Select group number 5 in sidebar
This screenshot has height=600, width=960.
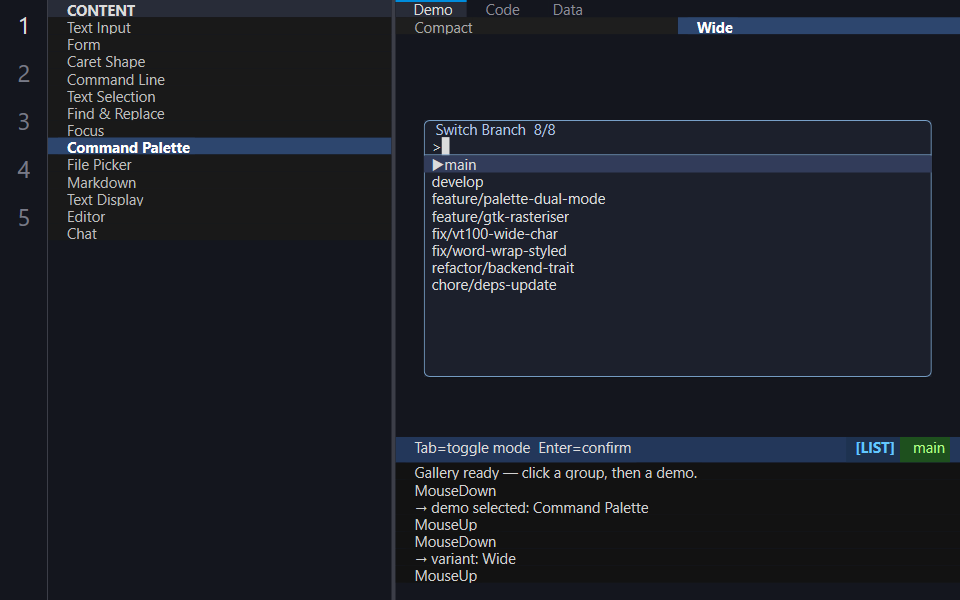coord(23,217)
